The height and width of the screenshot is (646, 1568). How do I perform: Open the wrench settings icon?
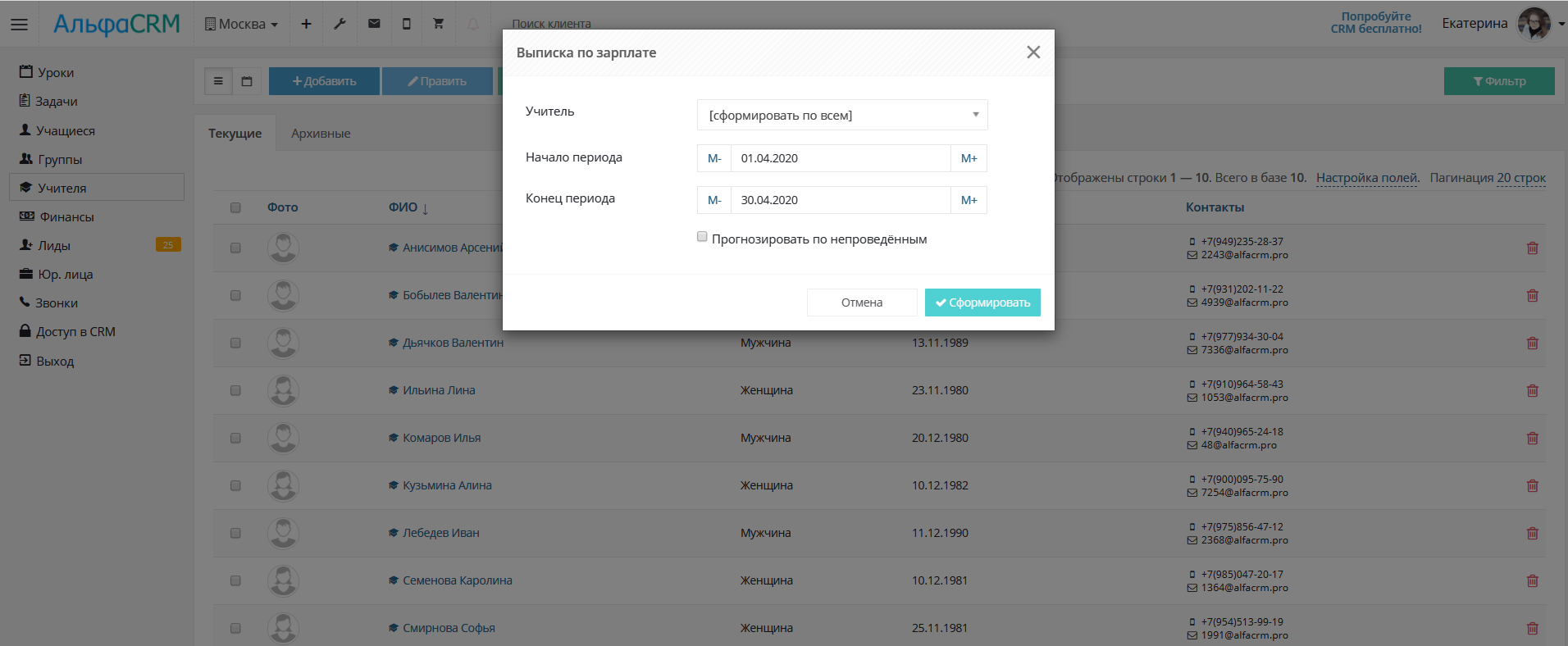[340, 24]
